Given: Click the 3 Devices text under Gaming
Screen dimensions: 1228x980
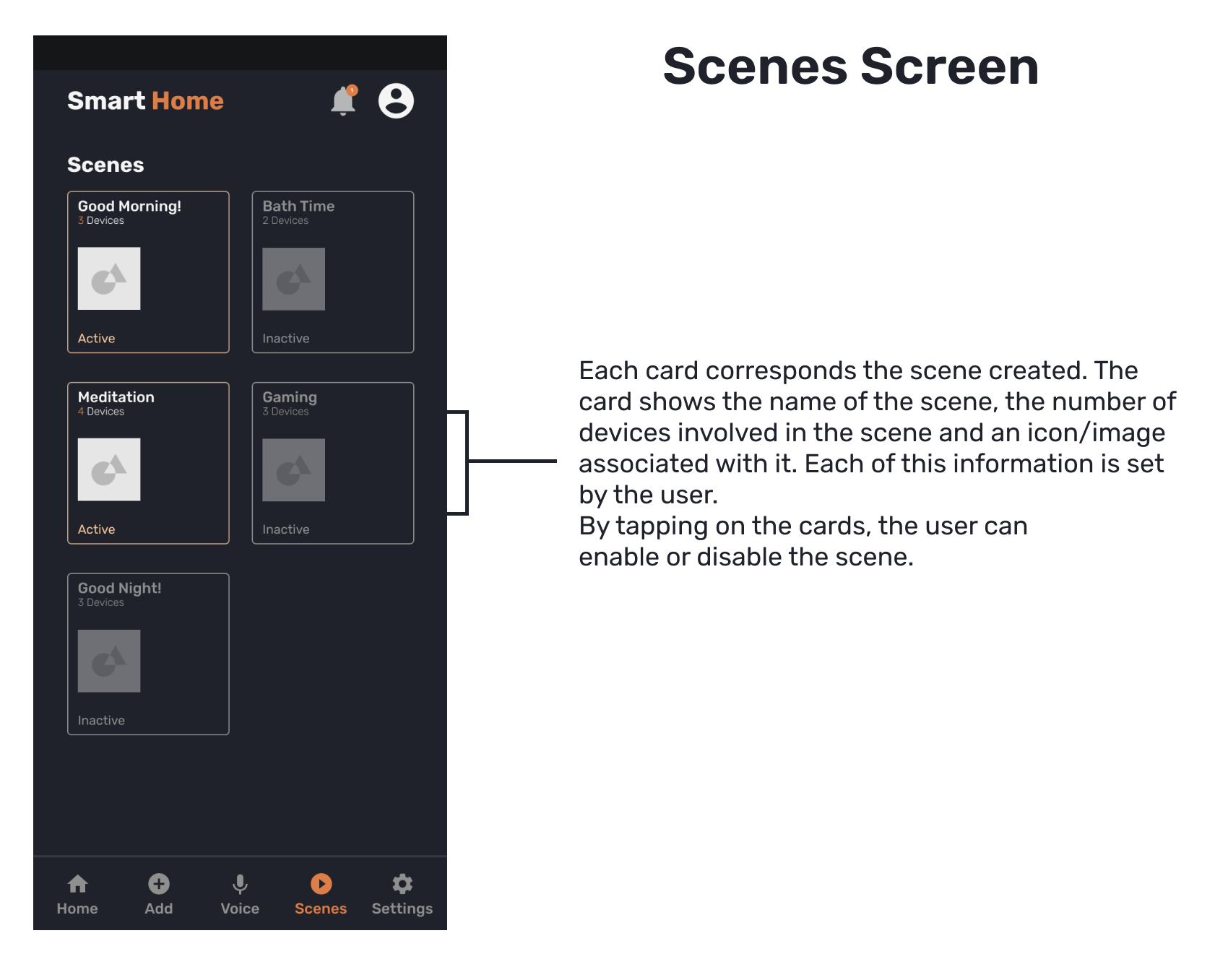Looking at the screenshot, I should (285, 412).
